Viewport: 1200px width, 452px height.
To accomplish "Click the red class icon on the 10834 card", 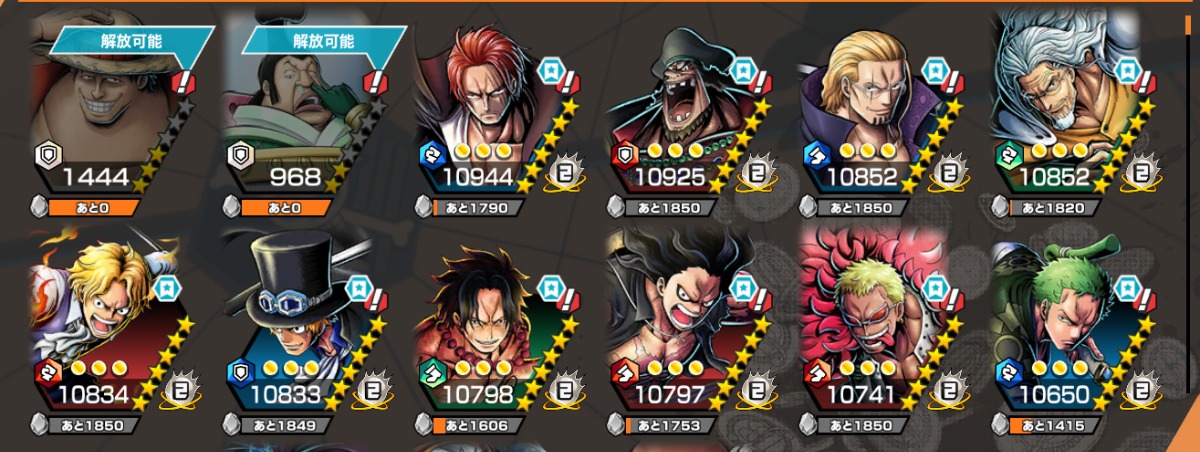I will (45, 373).
